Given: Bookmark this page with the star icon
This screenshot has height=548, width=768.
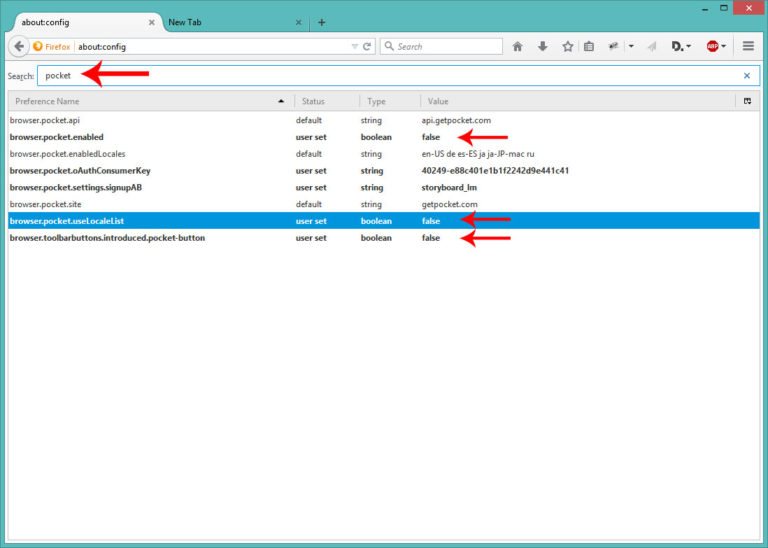Looking at the screenshot, I should pyautogui.click(x=568, y=47).
